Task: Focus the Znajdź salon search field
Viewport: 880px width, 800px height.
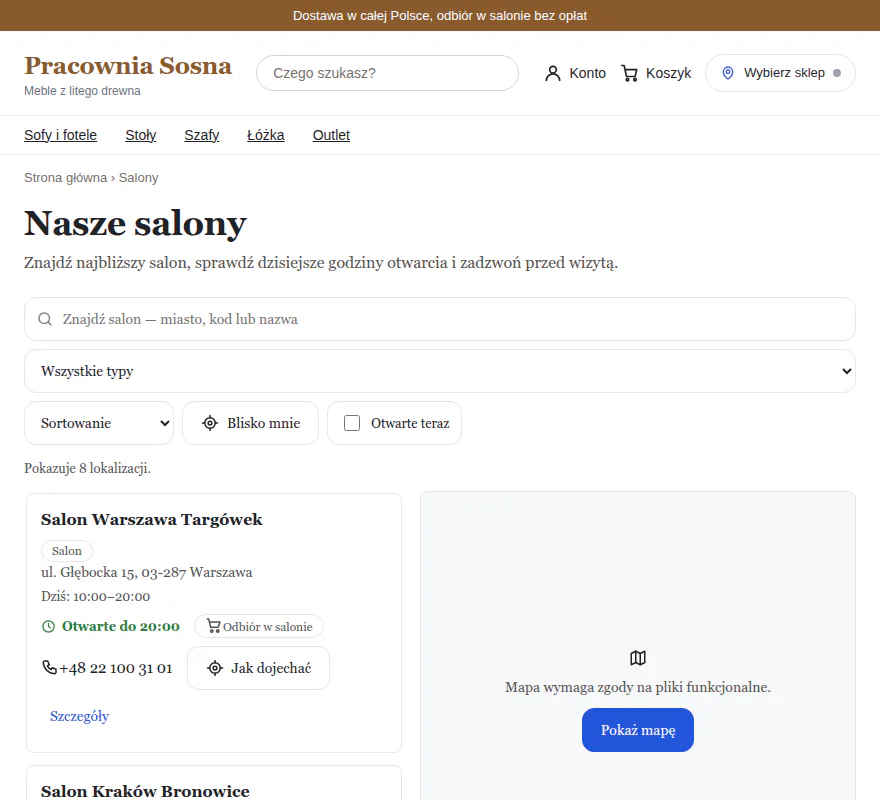Action: tap(440, 319)
